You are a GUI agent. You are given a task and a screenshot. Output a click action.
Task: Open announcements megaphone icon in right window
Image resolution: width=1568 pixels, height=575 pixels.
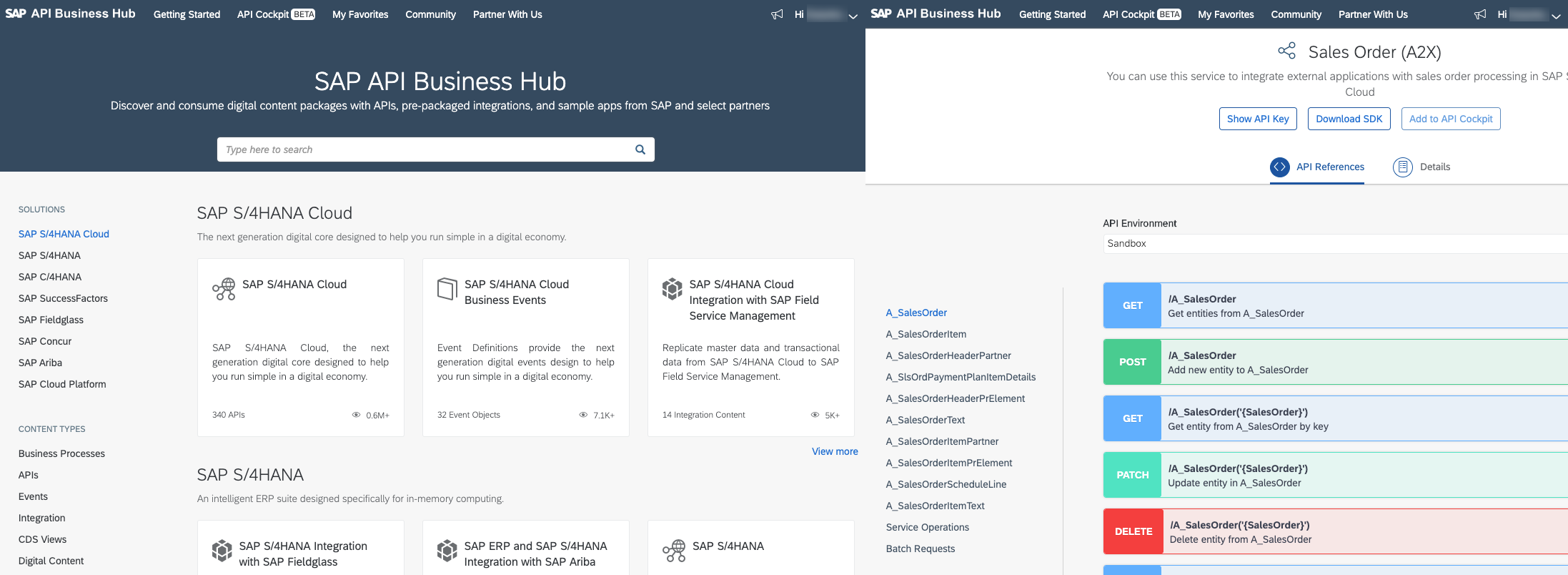coord(1480,14)
